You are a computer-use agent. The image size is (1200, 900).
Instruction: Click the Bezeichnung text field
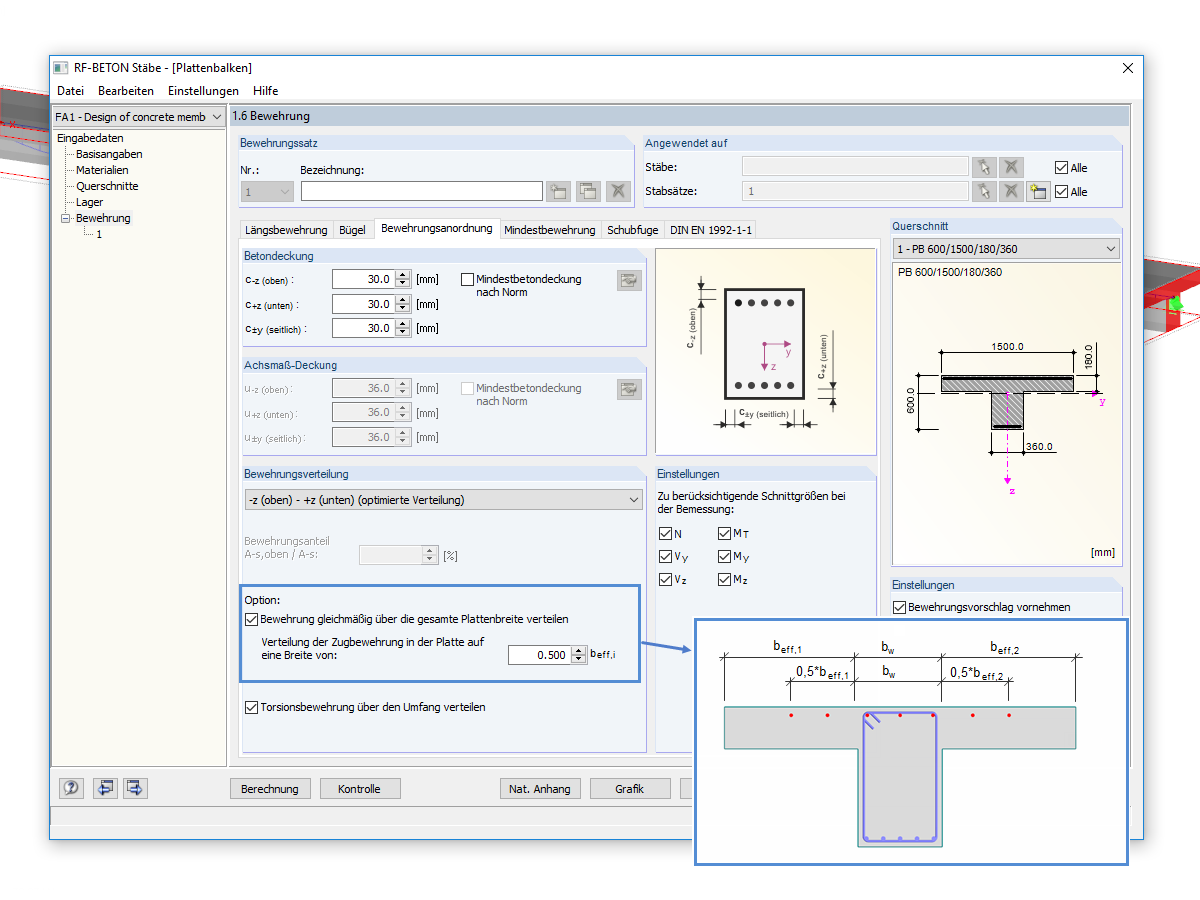422,191
